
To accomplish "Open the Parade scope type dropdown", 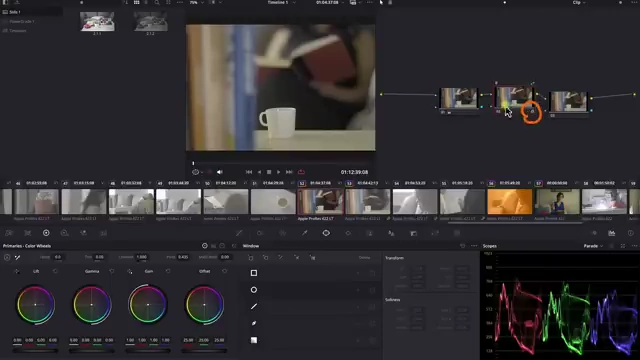I will [593, 246].
